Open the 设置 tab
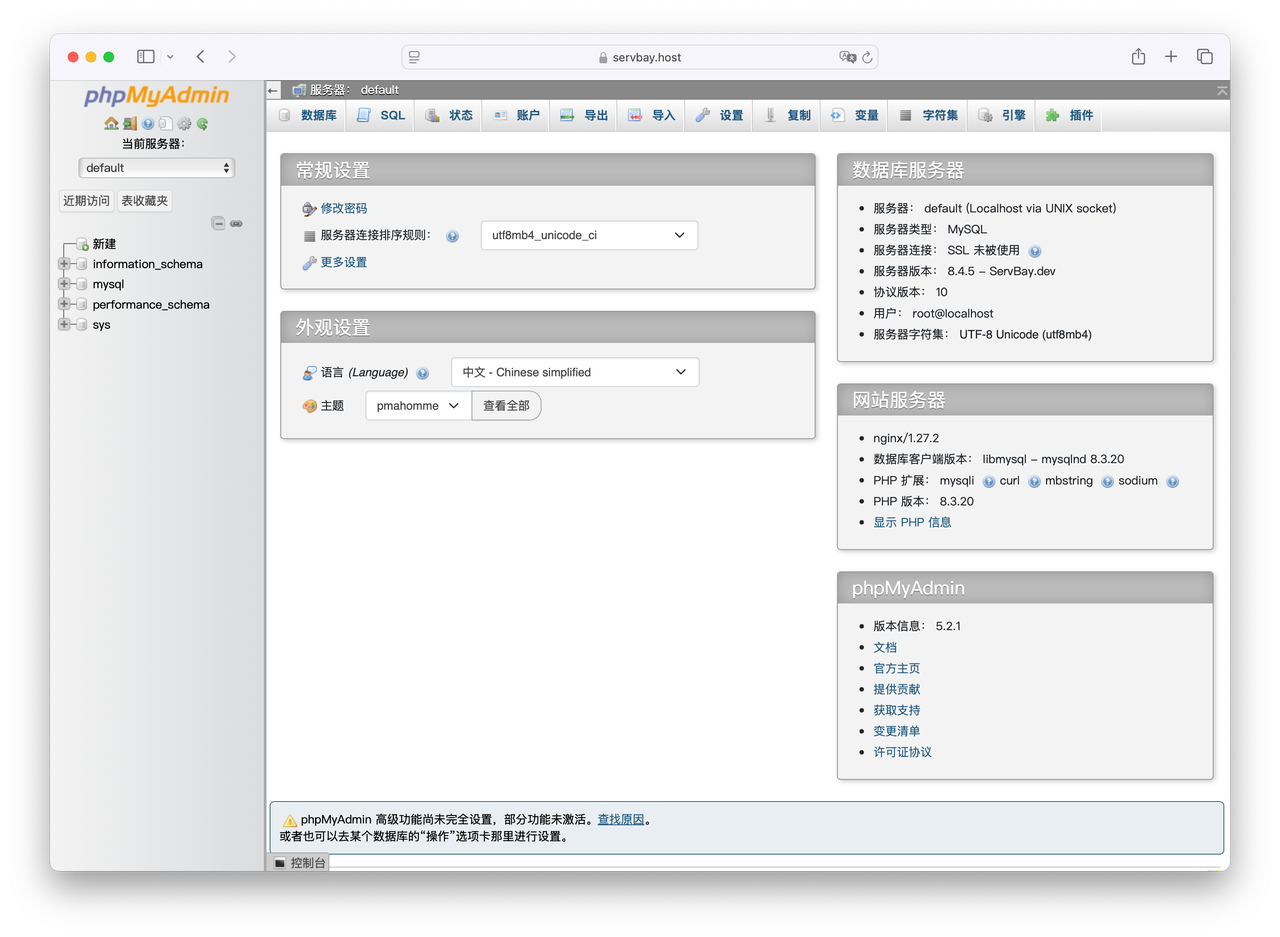This screenshot has height=937, width=1280. pyautogui.click(x=719, y=116)
